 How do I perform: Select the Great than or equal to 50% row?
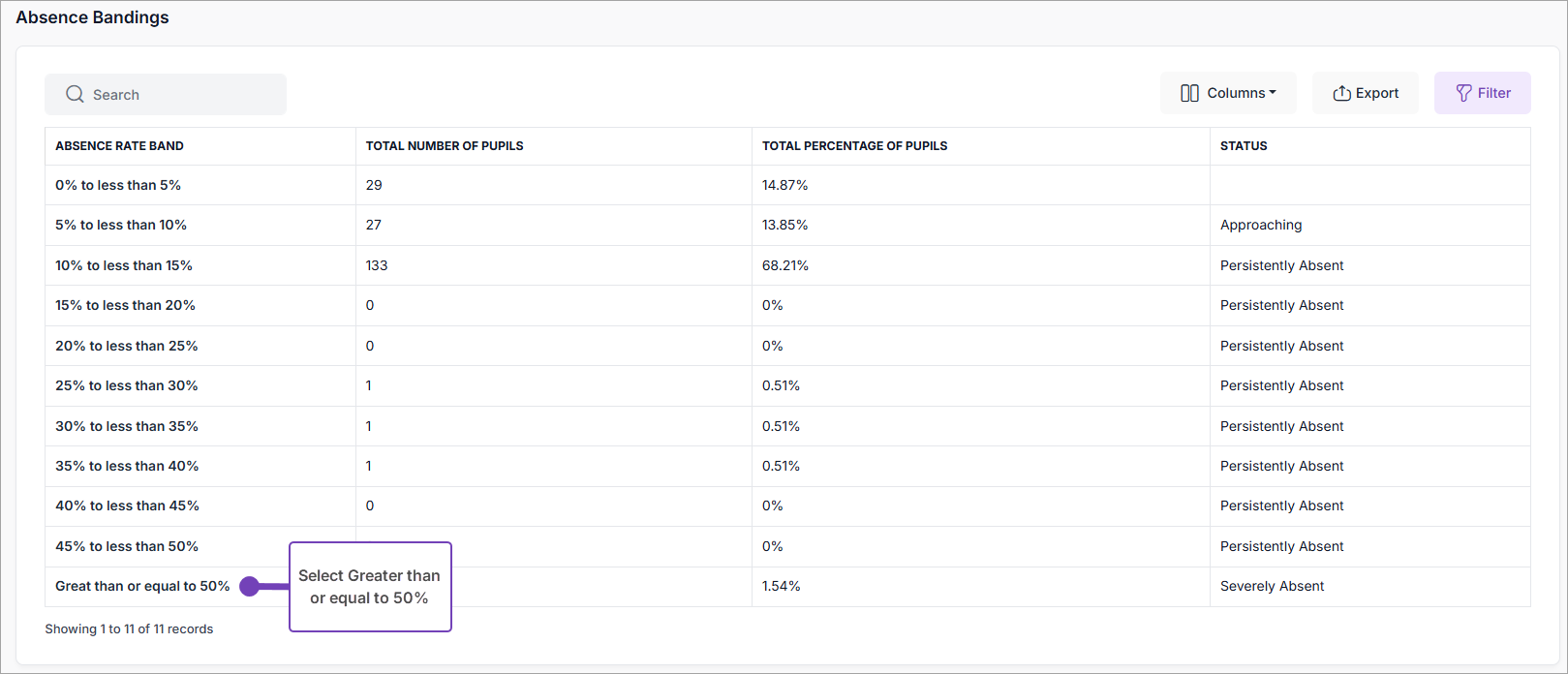[x=142, y=586]
